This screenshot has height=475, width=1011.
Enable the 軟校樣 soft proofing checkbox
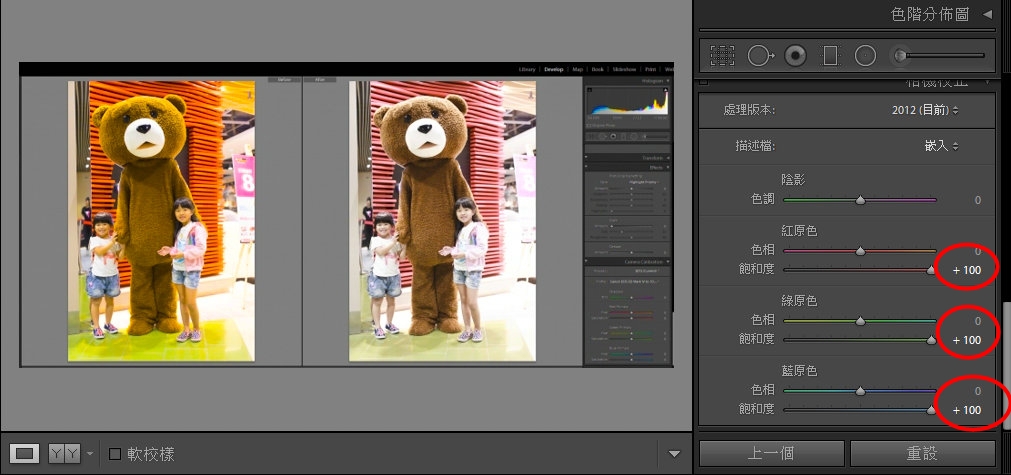(x=115, y=454)
